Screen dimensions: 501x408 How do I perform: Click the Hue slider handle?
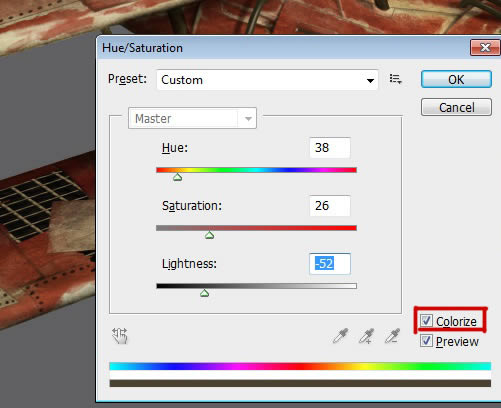(178, 177)
